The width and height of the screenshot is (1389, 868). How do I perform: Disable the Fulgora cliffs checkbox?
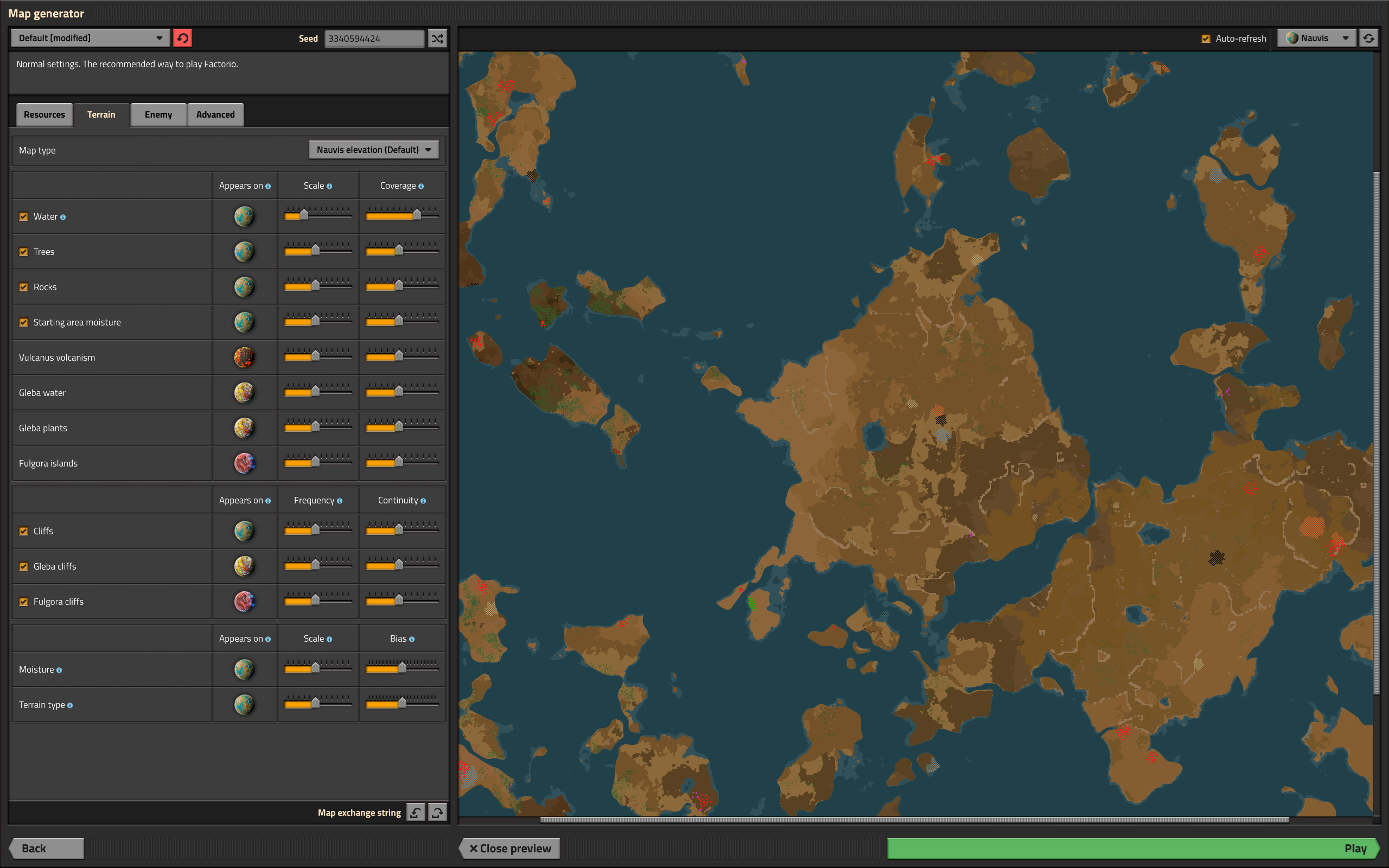pyautogui.click(x=23, y=602)
